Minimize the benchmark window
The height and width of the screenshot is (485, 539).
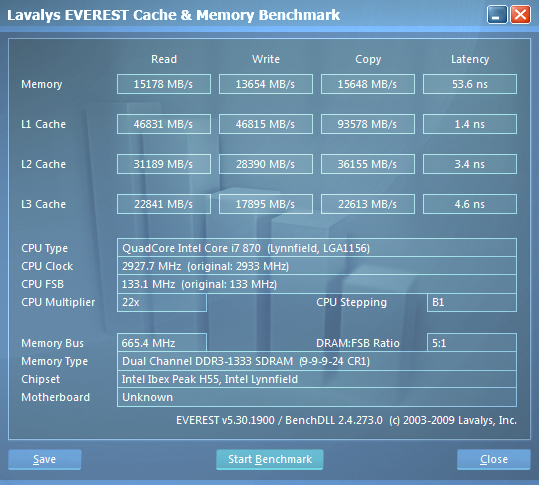tap(497, 15)
